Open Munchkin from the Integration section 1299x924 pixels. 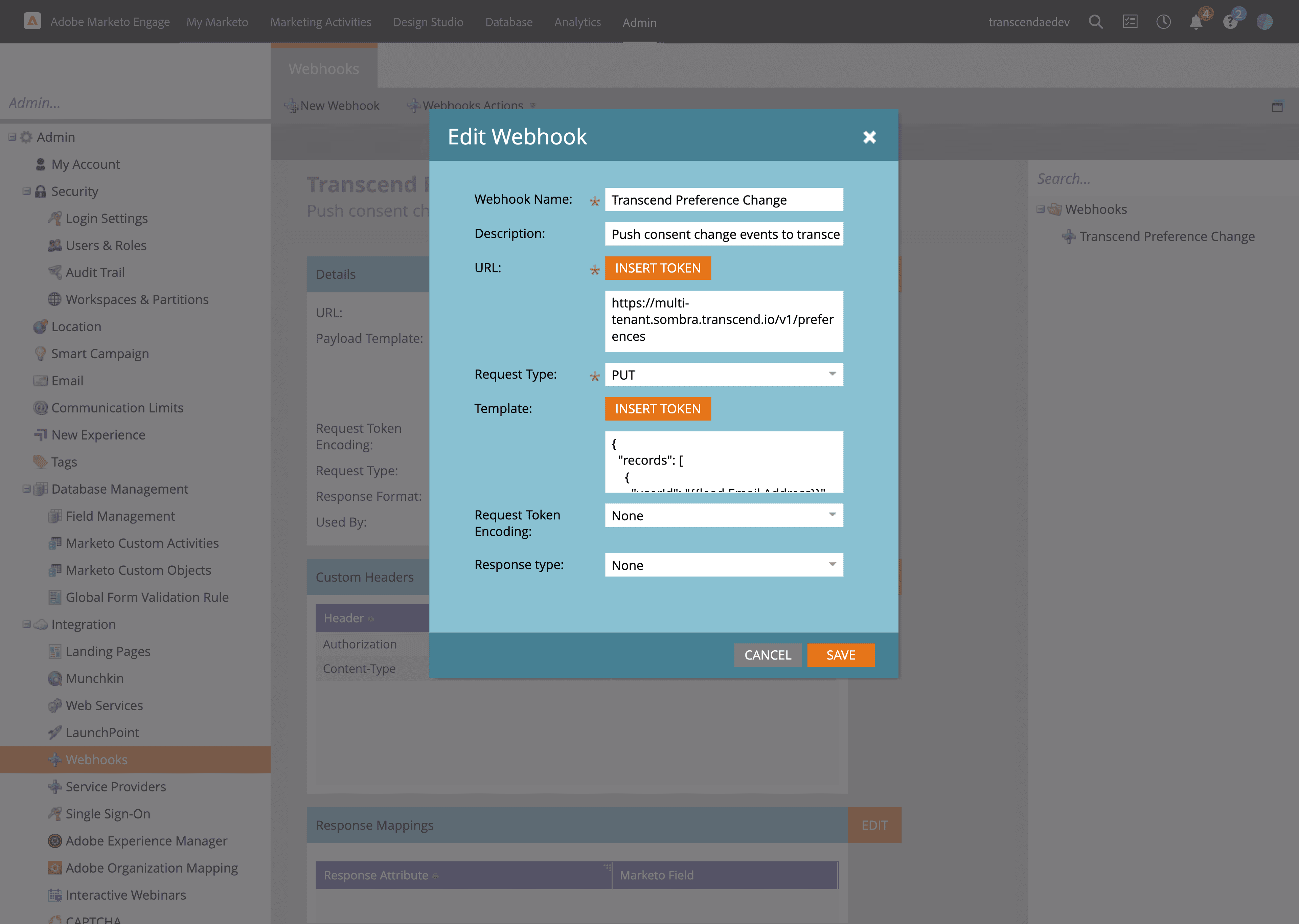point(55,678)
